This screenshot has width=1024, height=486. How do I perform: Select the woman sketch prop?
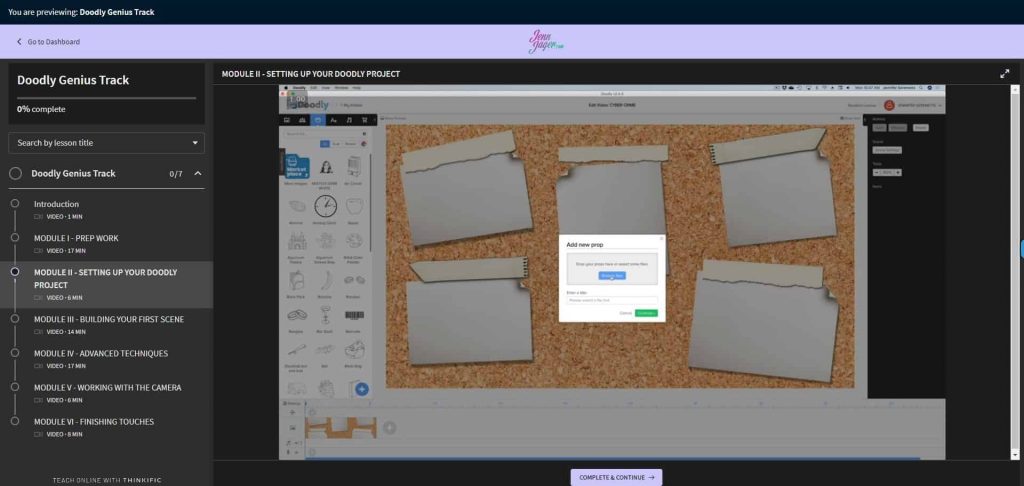(325, 167)
